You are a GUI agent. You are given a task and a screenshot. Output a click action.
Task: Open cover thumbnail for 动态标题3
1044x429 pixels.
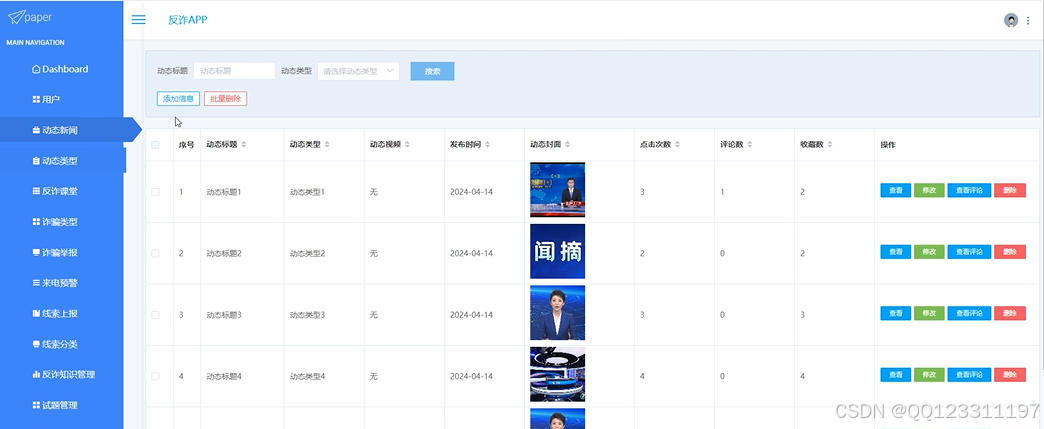[557, 313]
